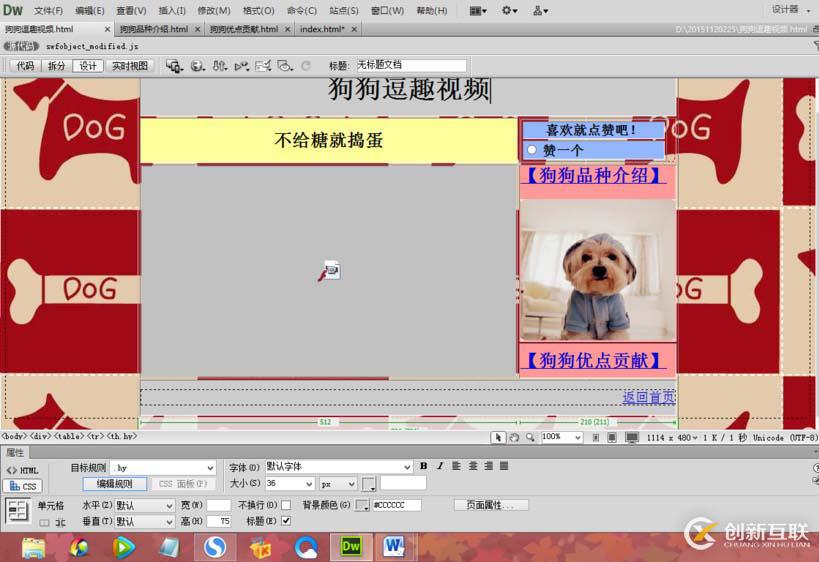Image resolution: width=819 pixels, height=562 pixels.
Task: Open the visual aids eye icon
Action: [x=285, y=66]
